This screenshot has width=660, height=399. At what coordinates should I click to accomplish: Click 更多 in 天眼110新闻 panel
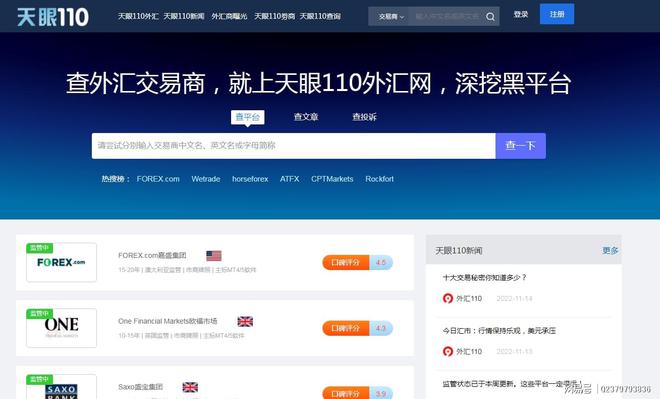(x=610, y=250)
